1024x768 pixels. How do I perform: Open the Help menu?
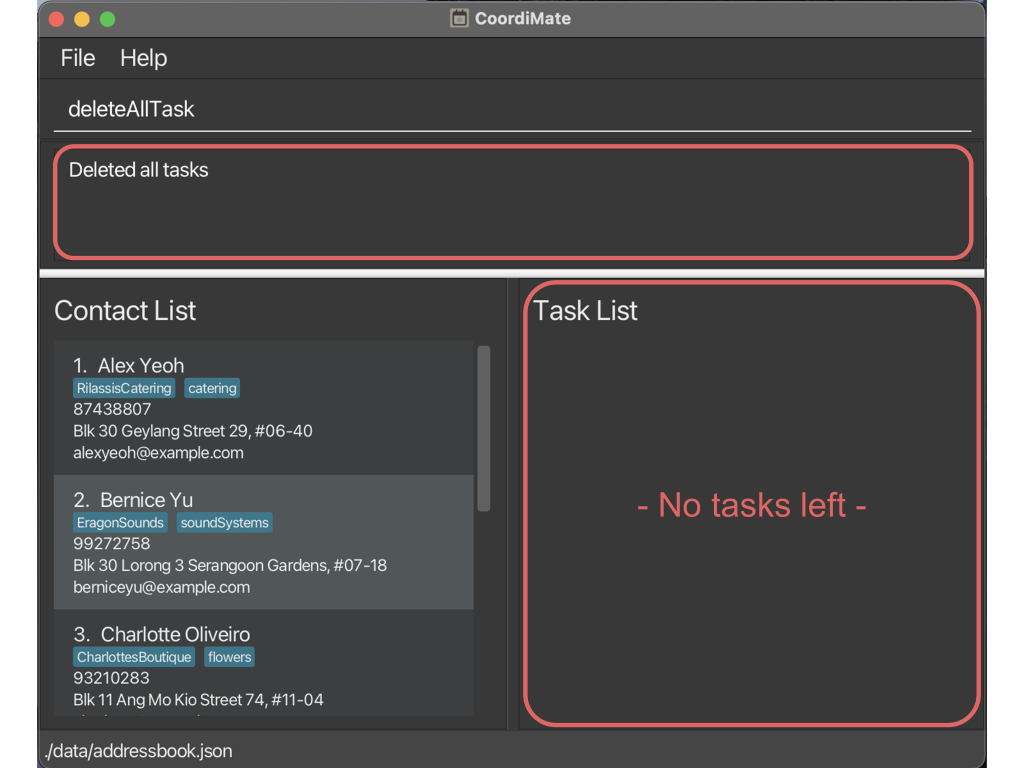143,58
